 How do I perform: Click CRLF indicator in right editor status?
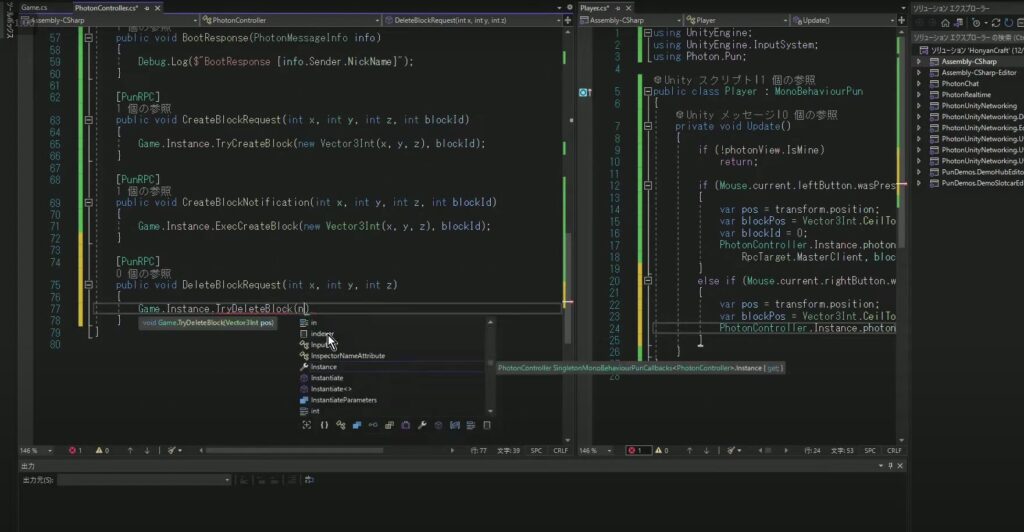(x=894, y=450)
